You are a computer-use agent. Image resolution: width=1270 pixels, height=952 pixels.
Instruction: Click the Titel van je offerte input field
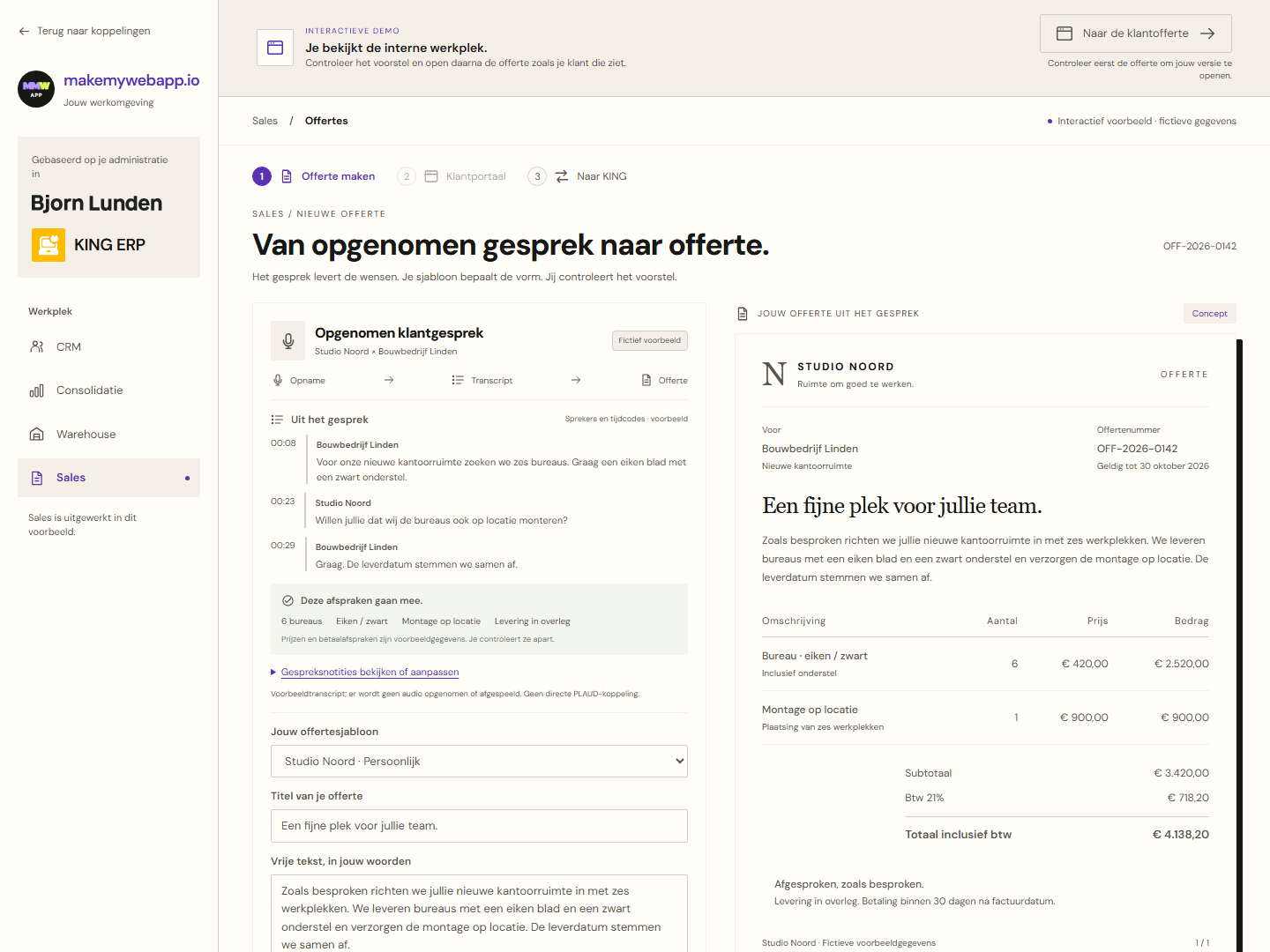coord(479,826)
